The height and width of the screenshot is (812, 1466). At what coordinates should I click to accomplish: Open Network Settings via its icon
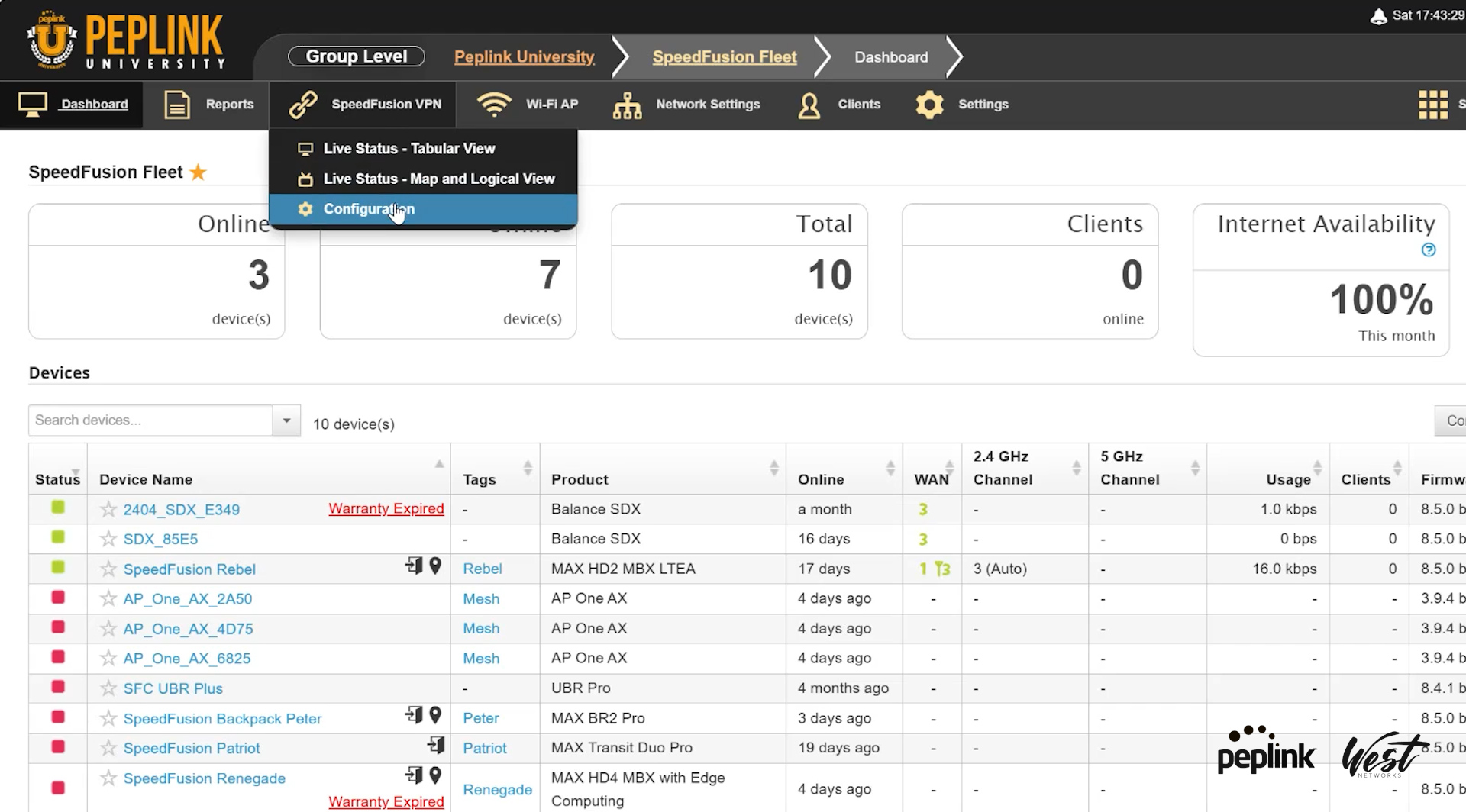click(628, 105)
